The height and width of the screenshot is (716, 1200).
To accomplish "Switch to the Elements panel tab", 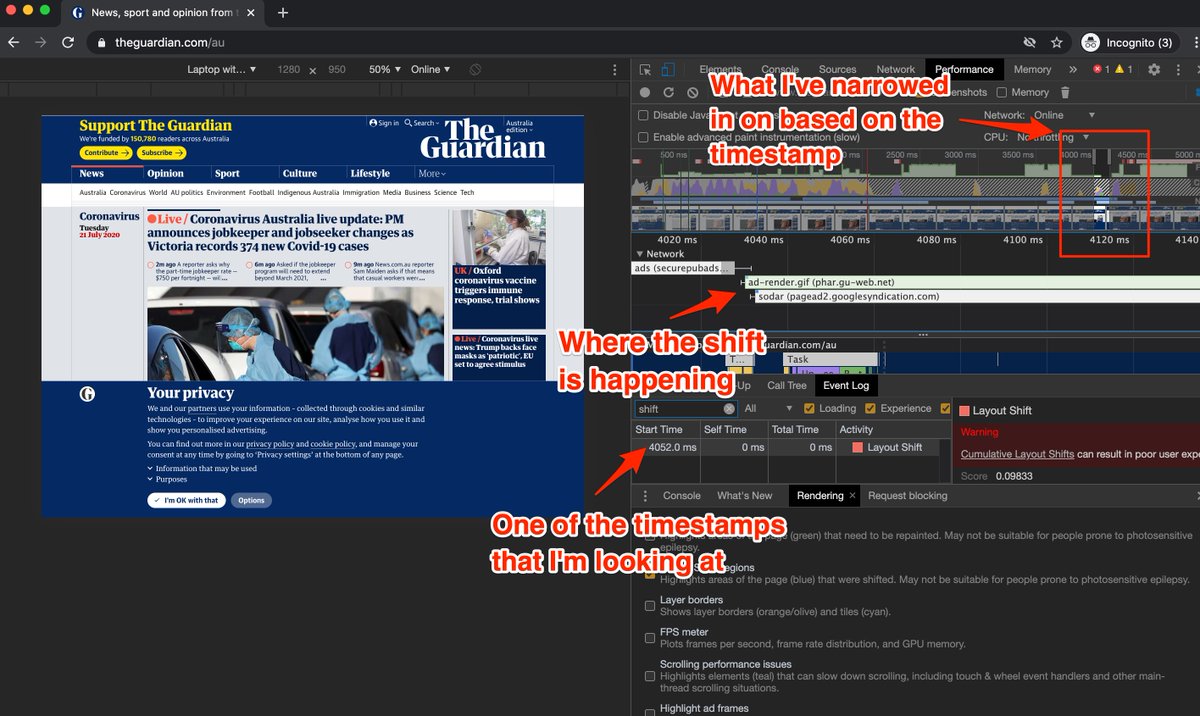I will click(720, 70).
